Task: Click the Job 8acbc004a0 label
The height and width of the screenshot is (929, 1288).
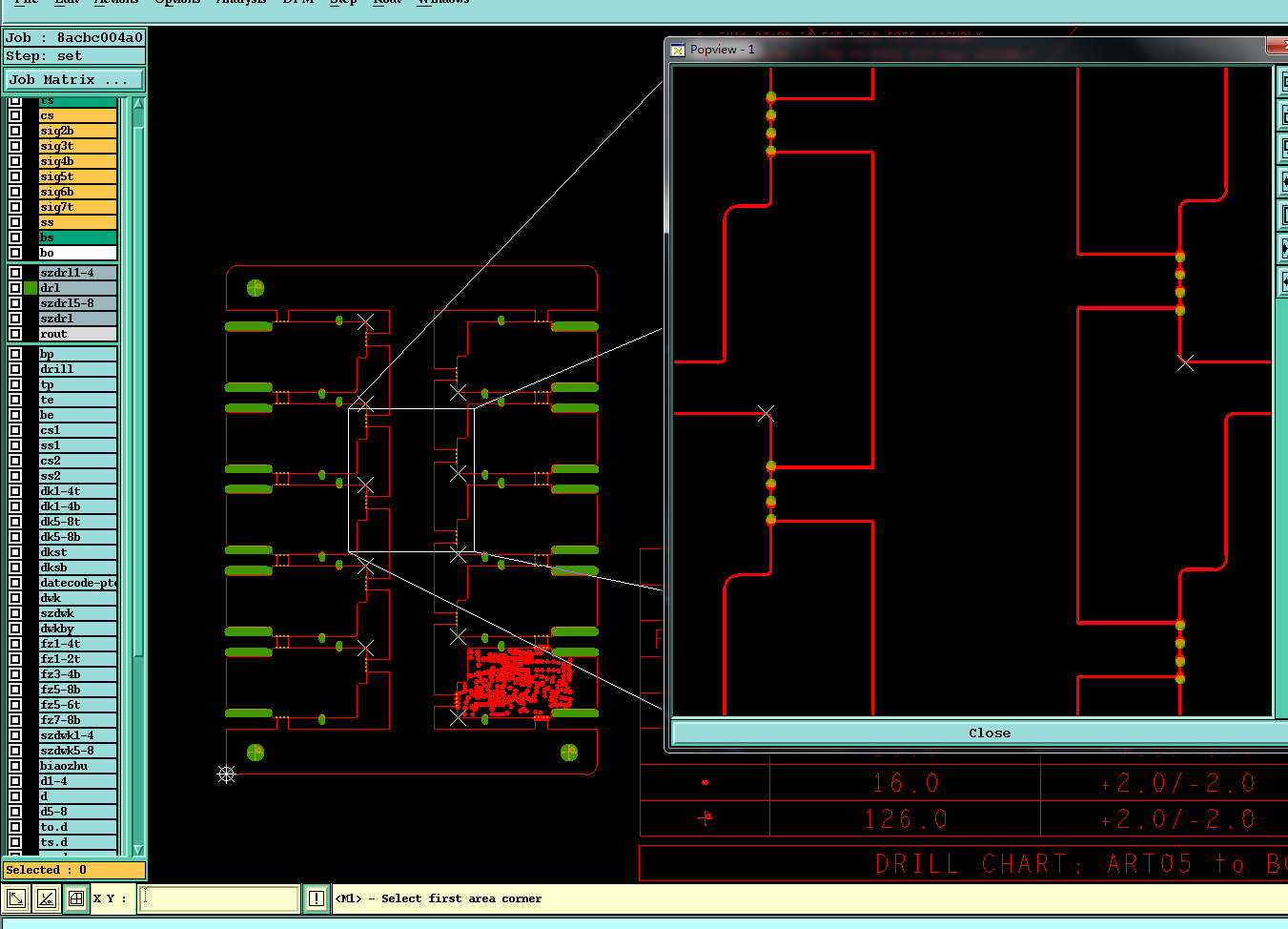Action: [74, 38]
